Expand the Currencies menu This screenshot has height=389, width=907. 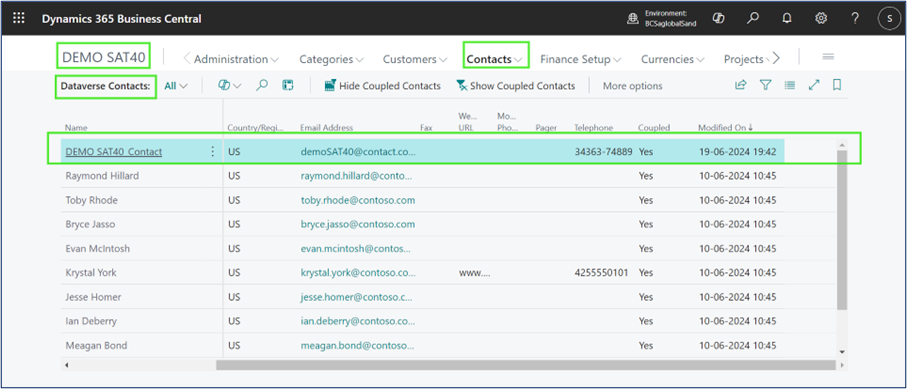[673, 59]
